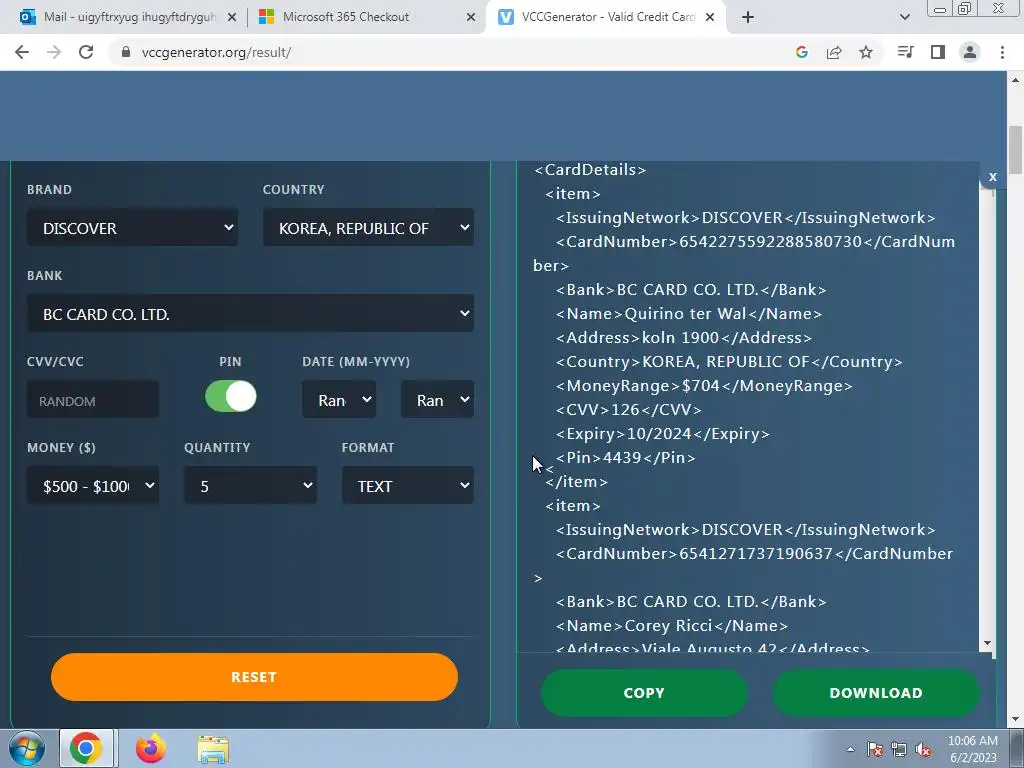The image size is (1024, 768).
Task: Click the Google icon in address bar
Action: (802, 52)
